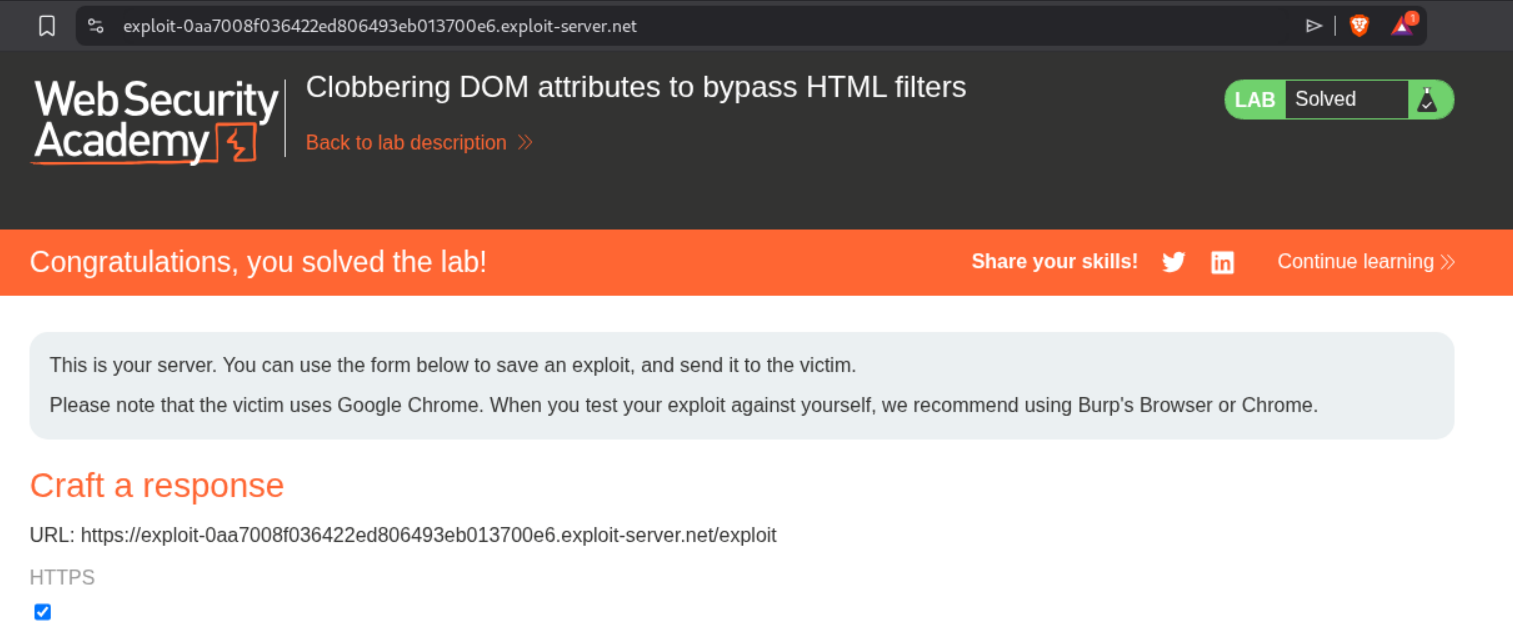The width and height of the screenshot is (1513, 640).
Task: Follow the Continue learning link
Action: [x=1355, y=262]
